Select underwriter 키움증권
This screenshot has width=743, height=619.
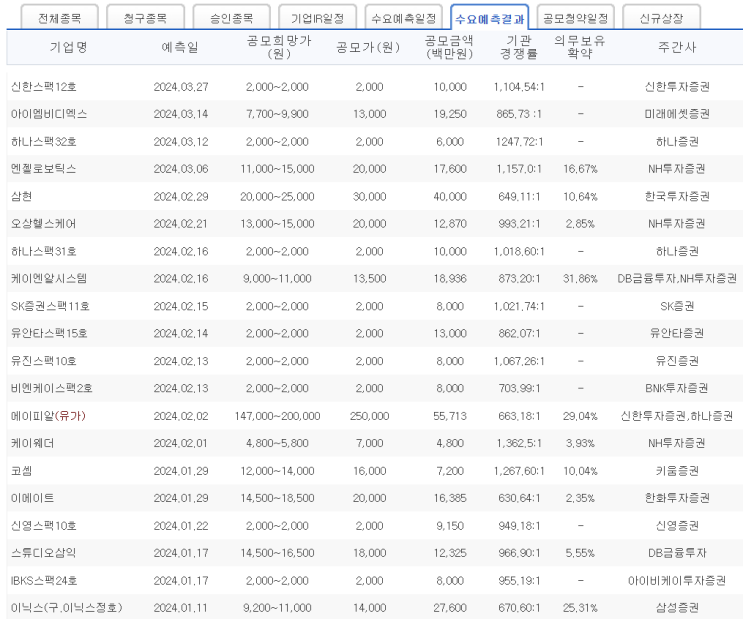click(677, 471)
